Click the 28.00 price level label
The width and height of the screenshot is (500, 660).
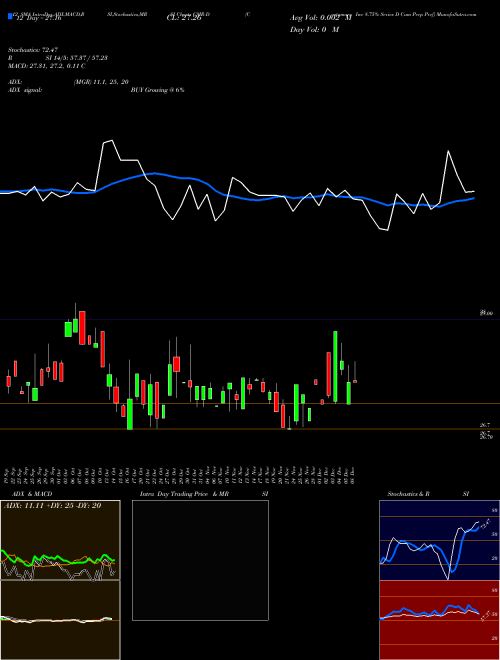point(486,313)
